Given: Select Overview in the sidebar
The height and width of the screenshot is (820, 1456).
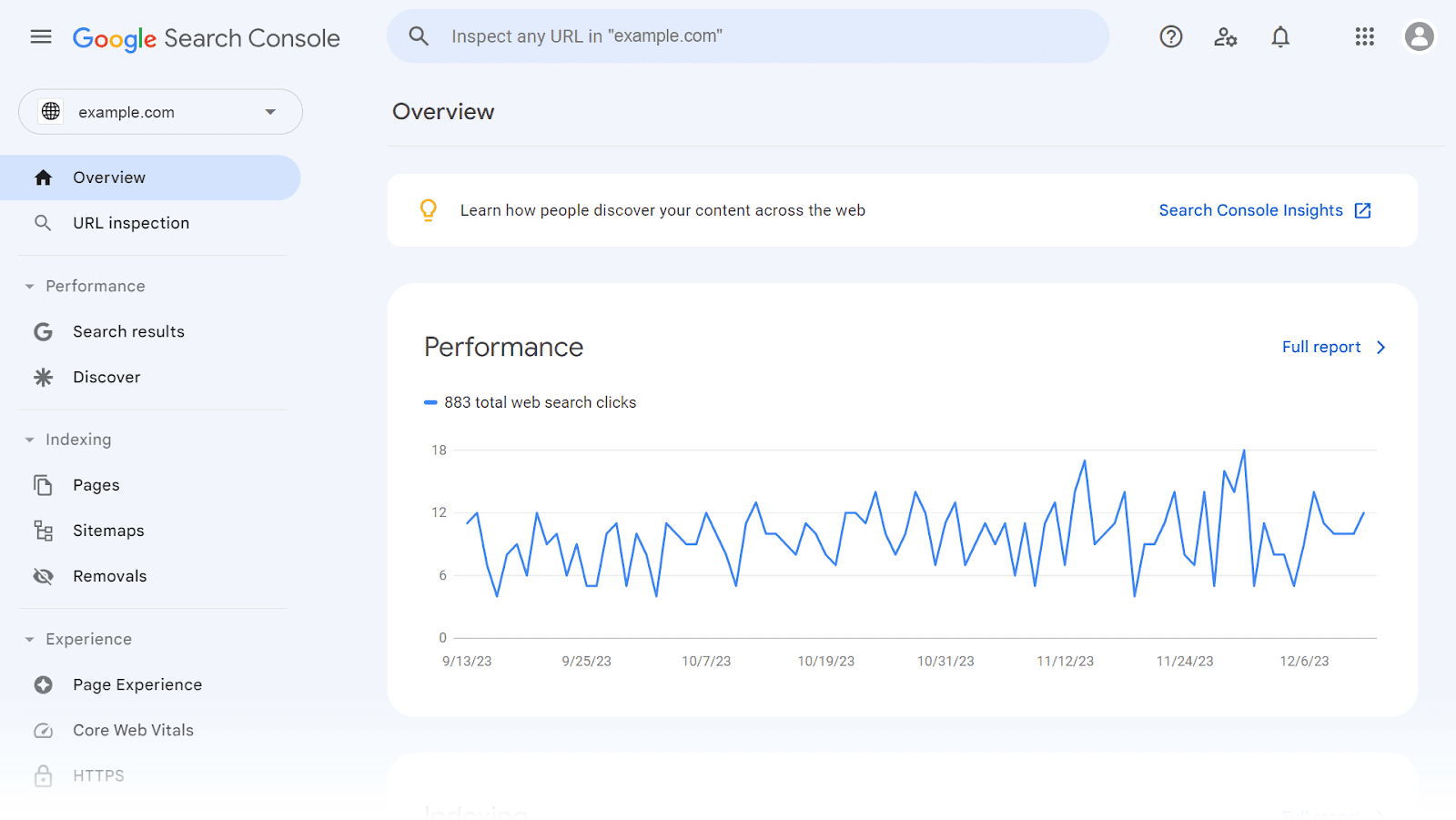Looking at the screenshot, I should [x=108, y=177].
